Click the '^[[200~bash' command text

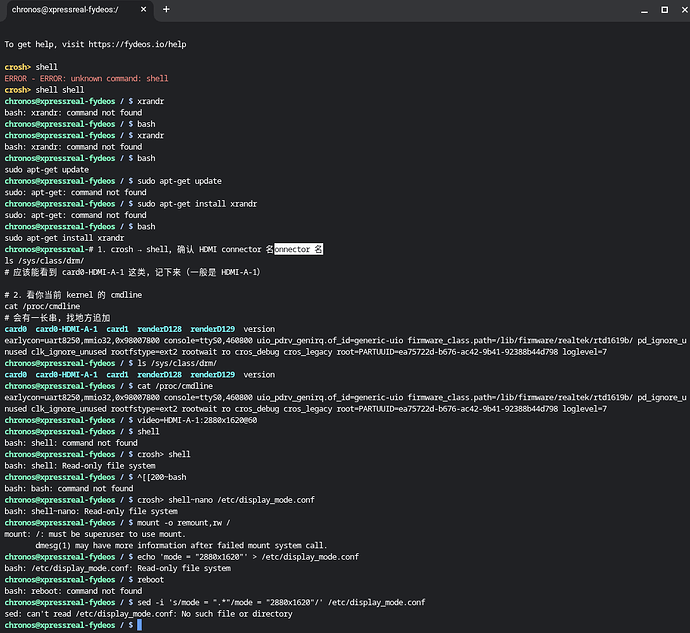(161, 477)
